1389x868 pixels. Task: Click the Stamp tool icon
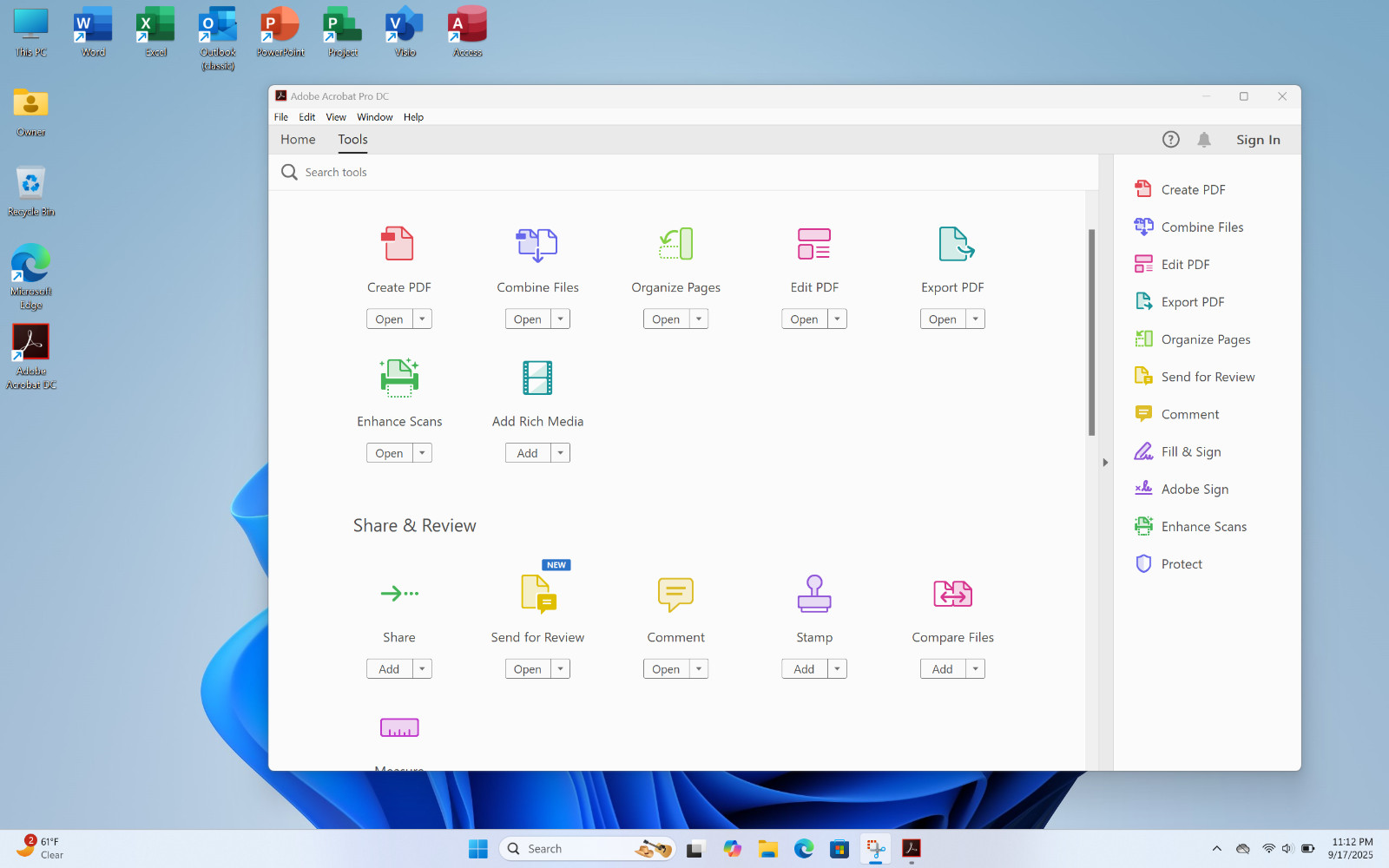[814, 594]
